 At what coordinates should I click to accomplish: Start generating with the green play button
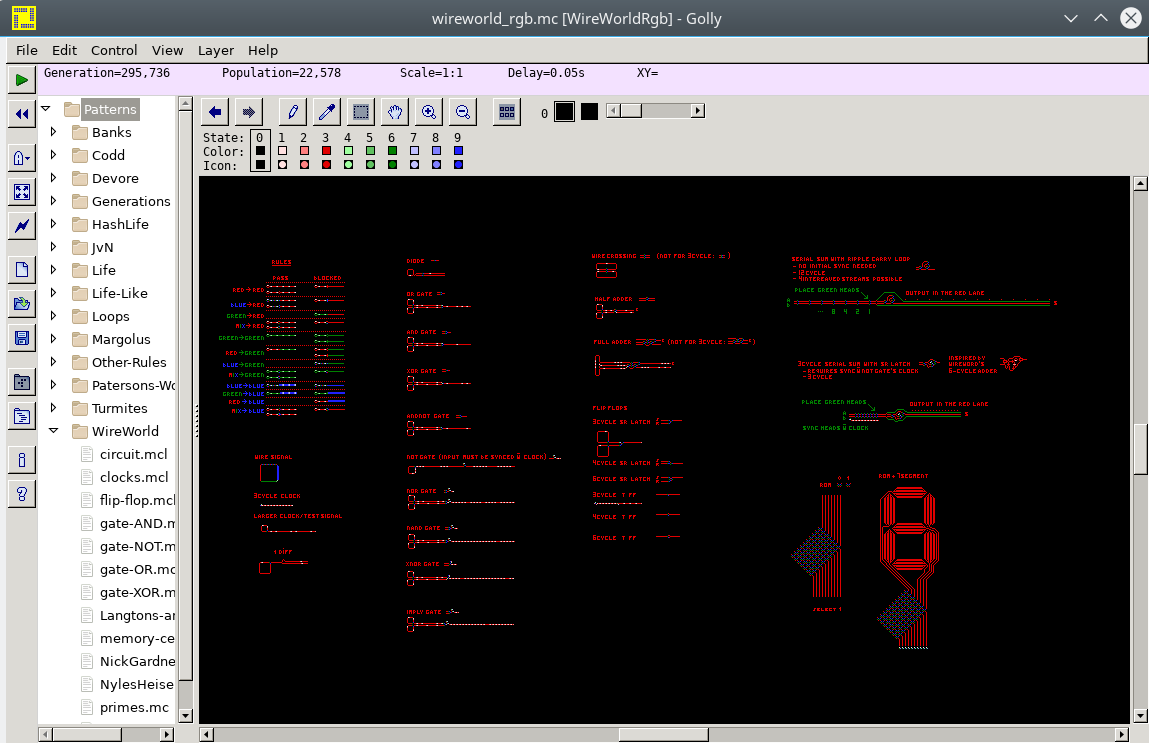click(x=21, y=80)
